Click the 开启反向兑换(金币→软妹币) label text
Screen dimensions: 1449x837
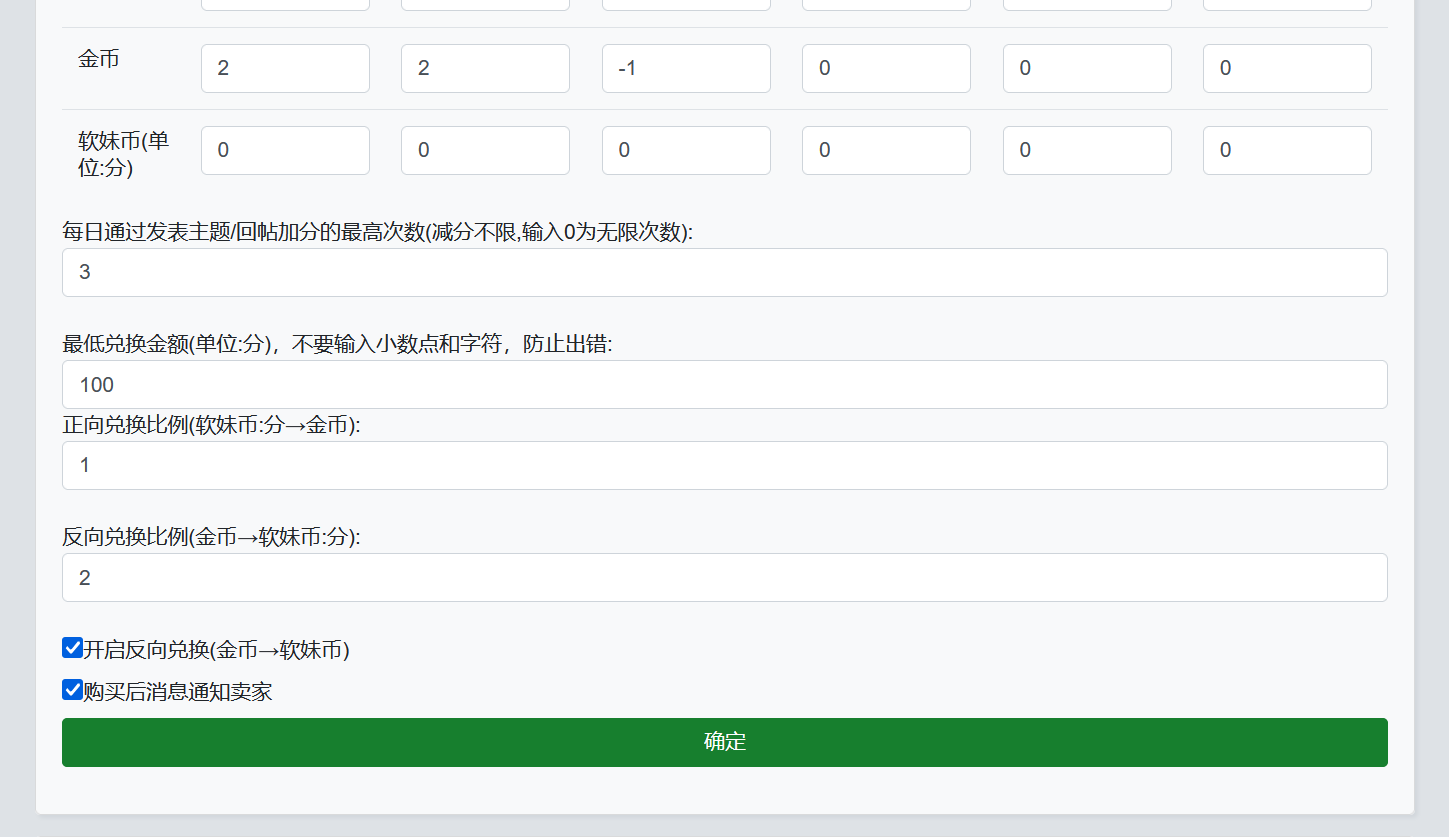[216, 650]
